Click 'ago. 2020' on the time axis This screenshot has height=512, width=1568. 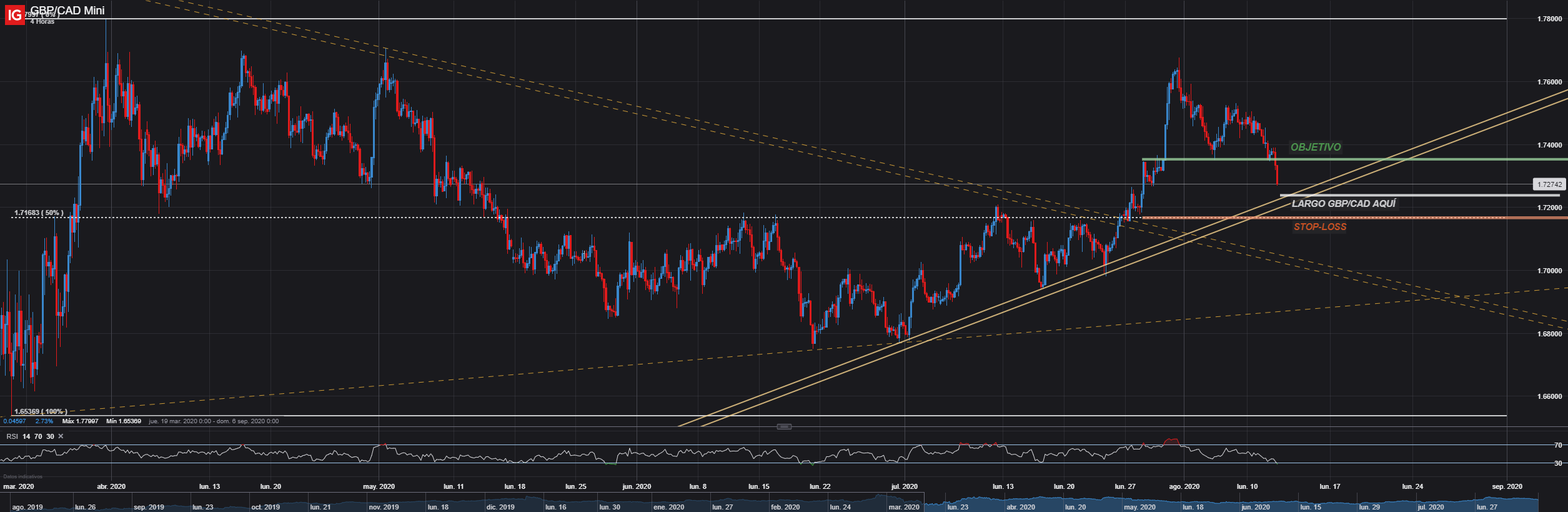(1184, 486)
